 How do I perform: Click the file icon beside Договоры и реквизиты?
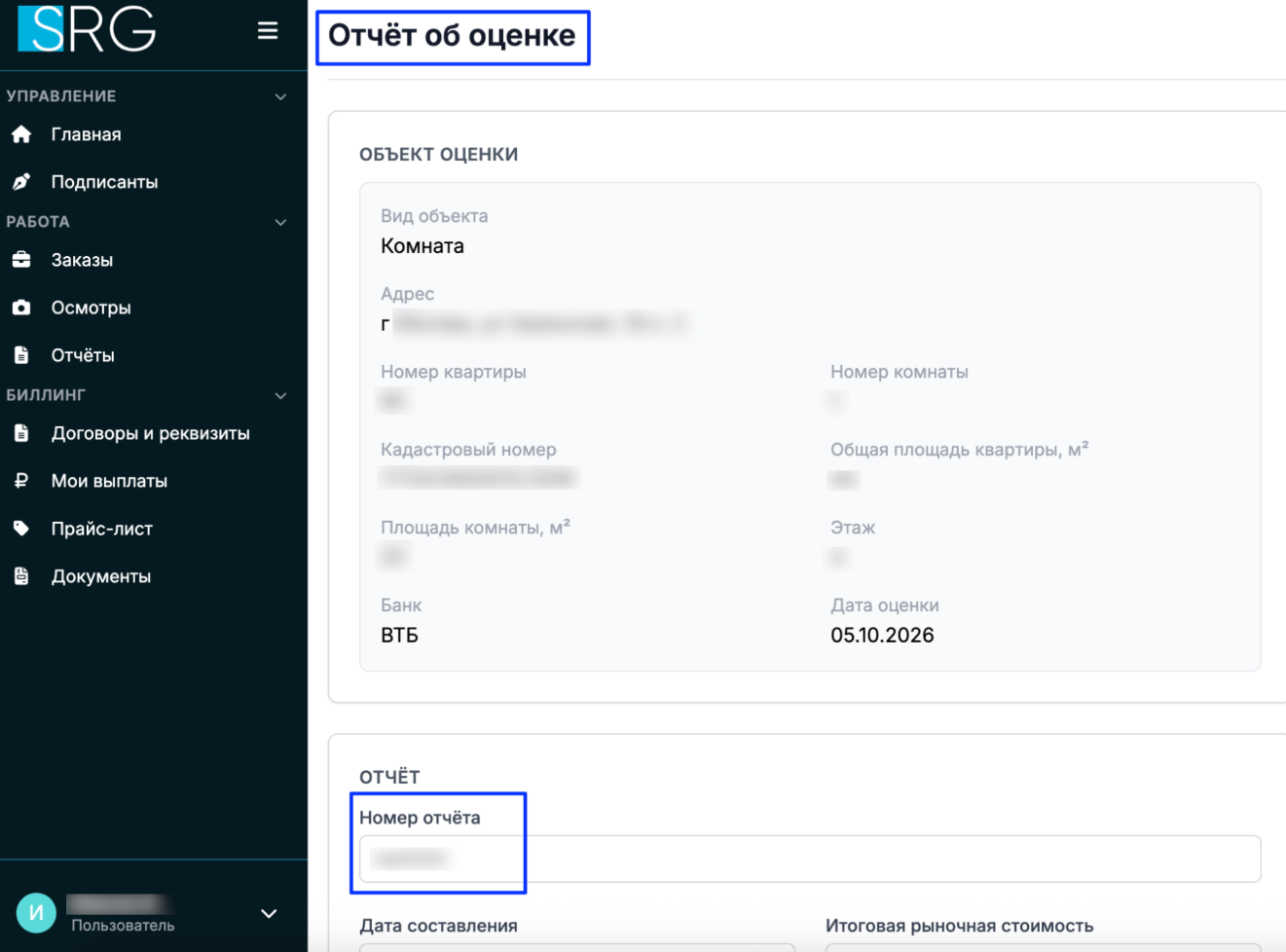(21, 433)
